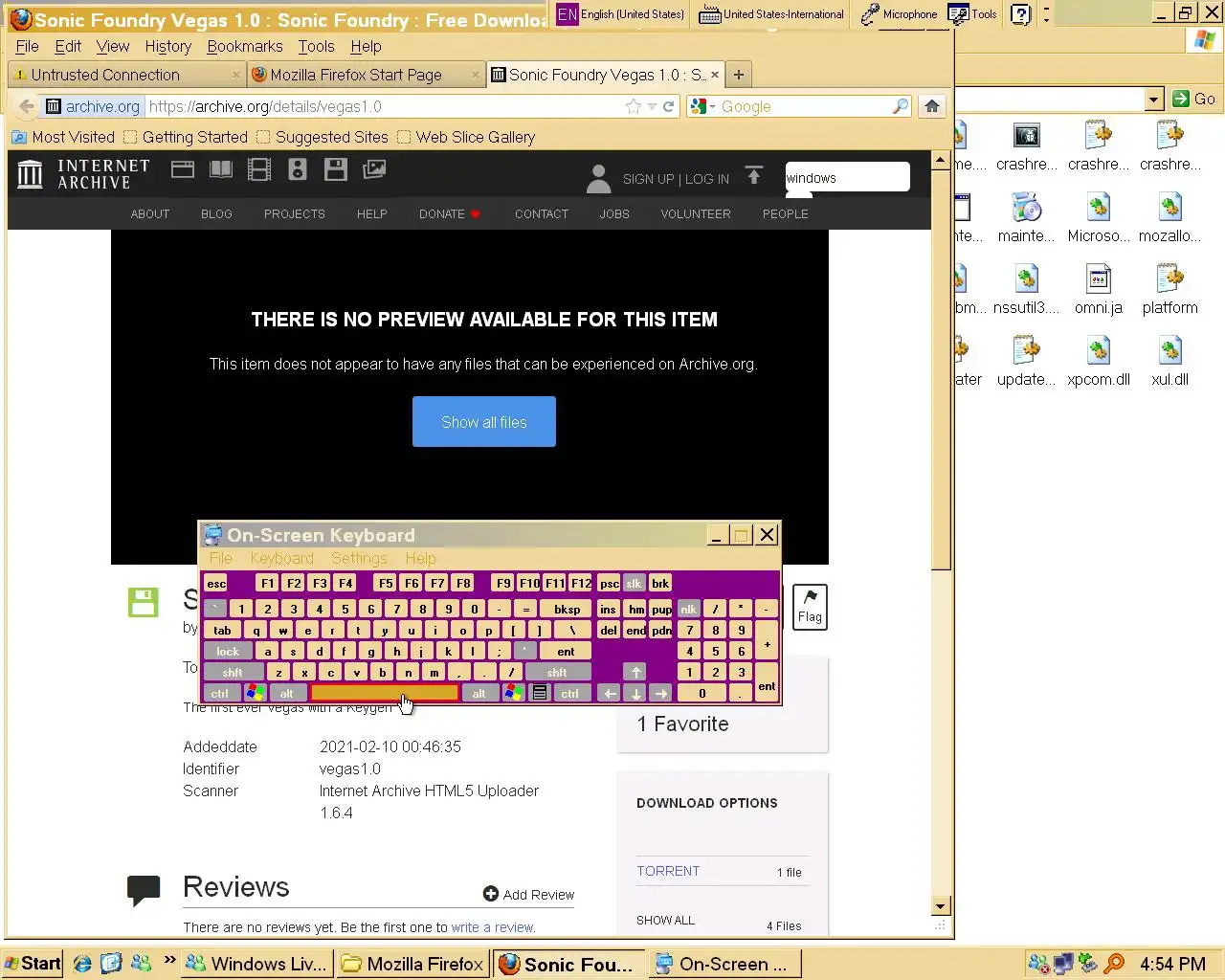Open address bar history dropdown arrow

tap(652, 107)
